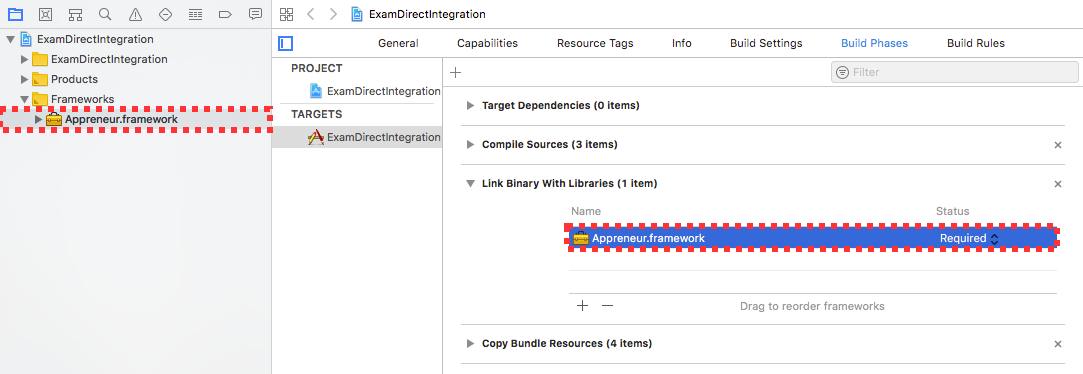Open the Breakpoint navigator icon
The height and width of the screenshot is (374, 1083).
click(225, 14)
